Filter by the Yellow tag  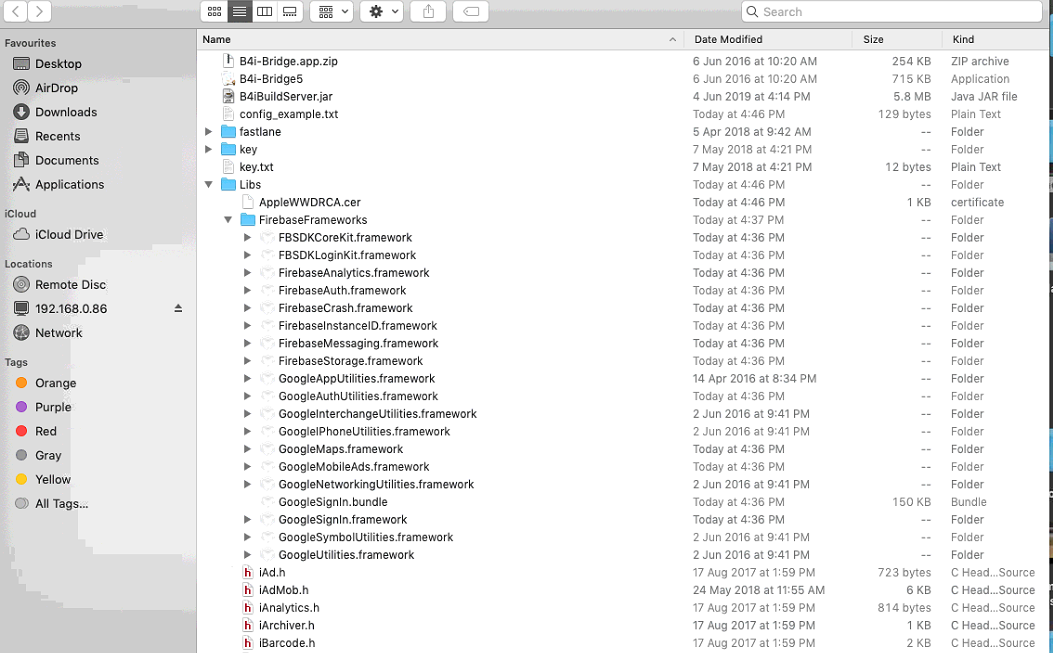pyautogui.click(x=52, y=480)
